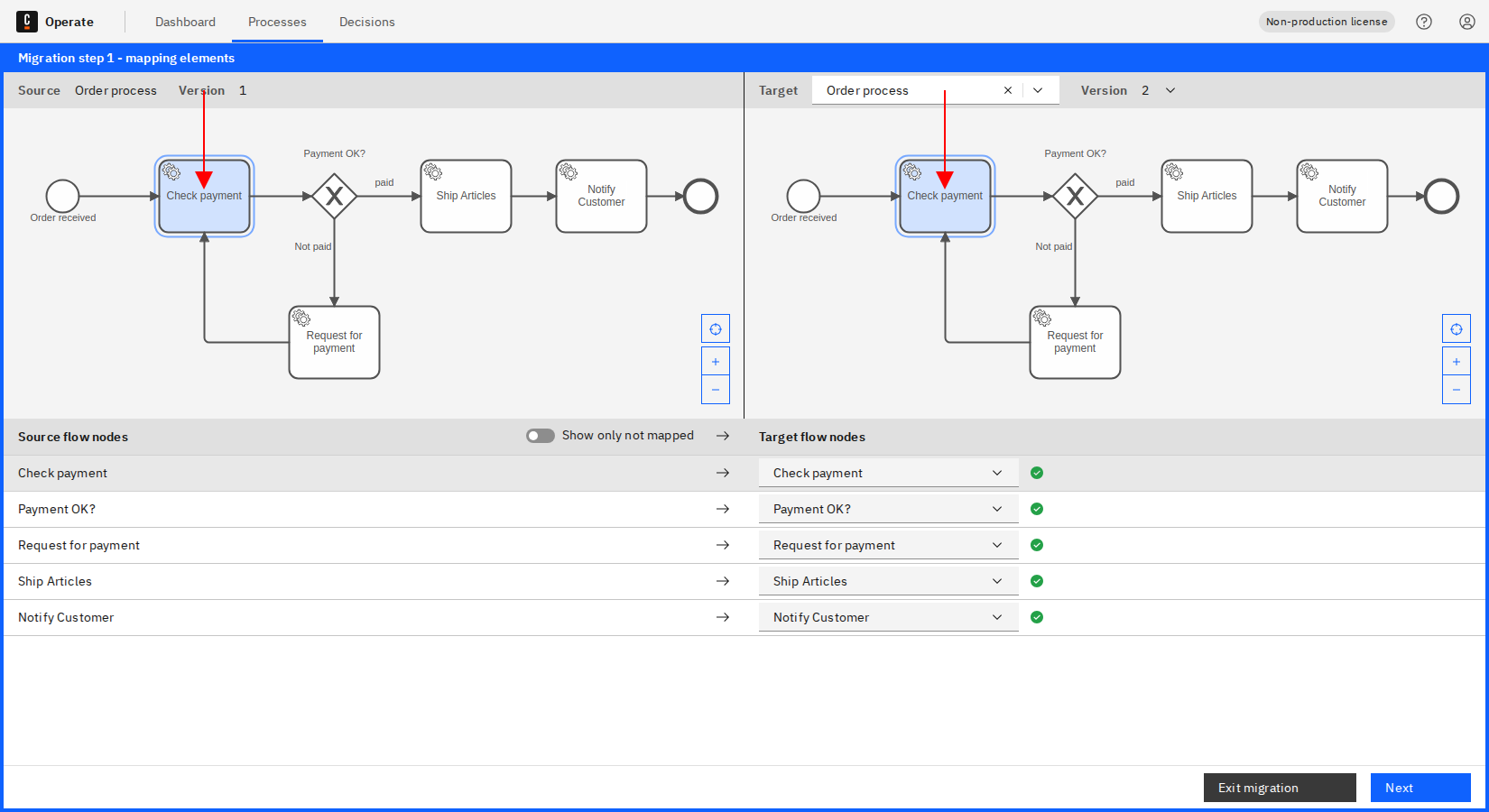Click Exit migration

coord(1279,787)
